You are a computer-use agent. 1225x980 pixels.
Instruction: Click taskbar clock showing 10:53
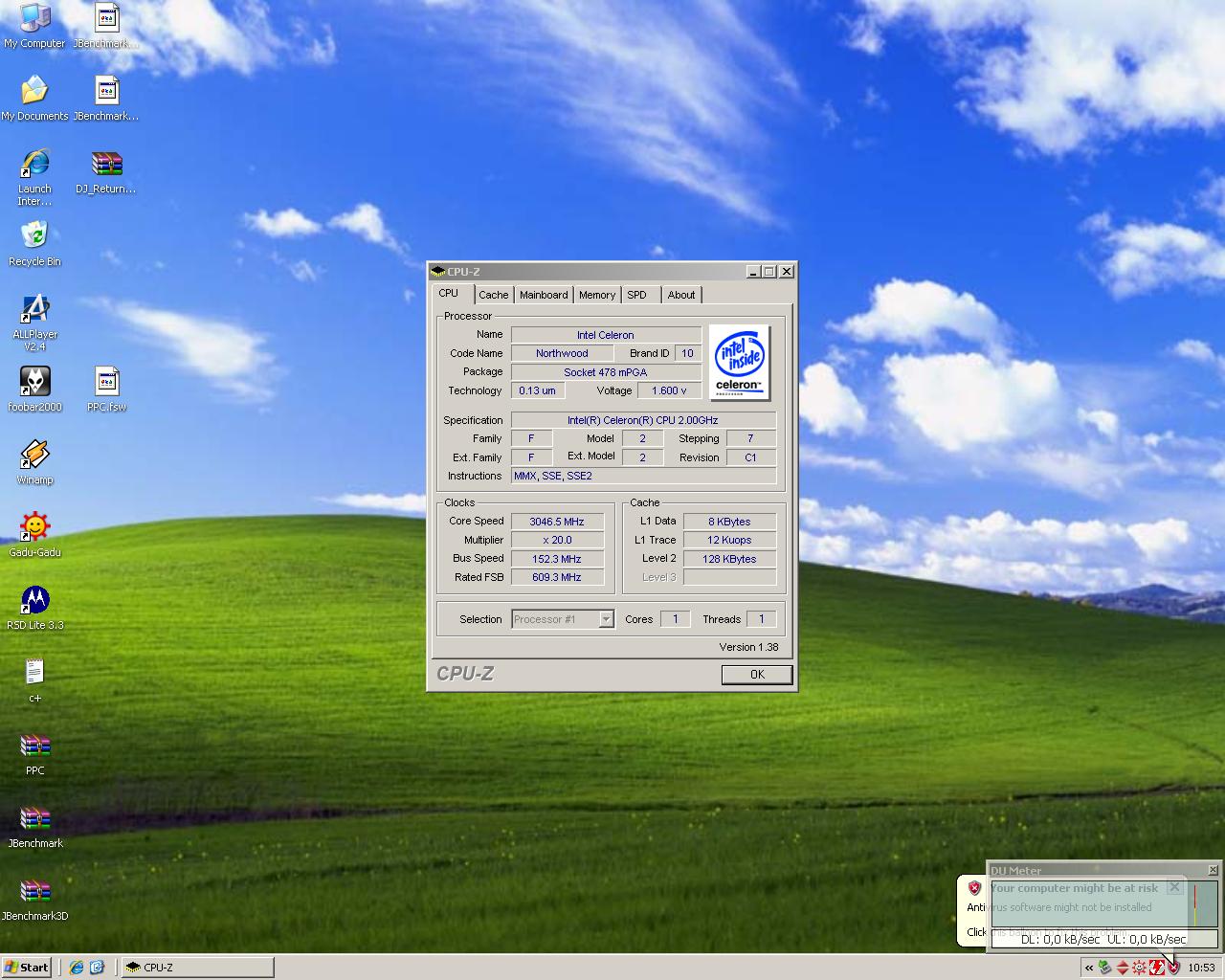[1201, 968]
